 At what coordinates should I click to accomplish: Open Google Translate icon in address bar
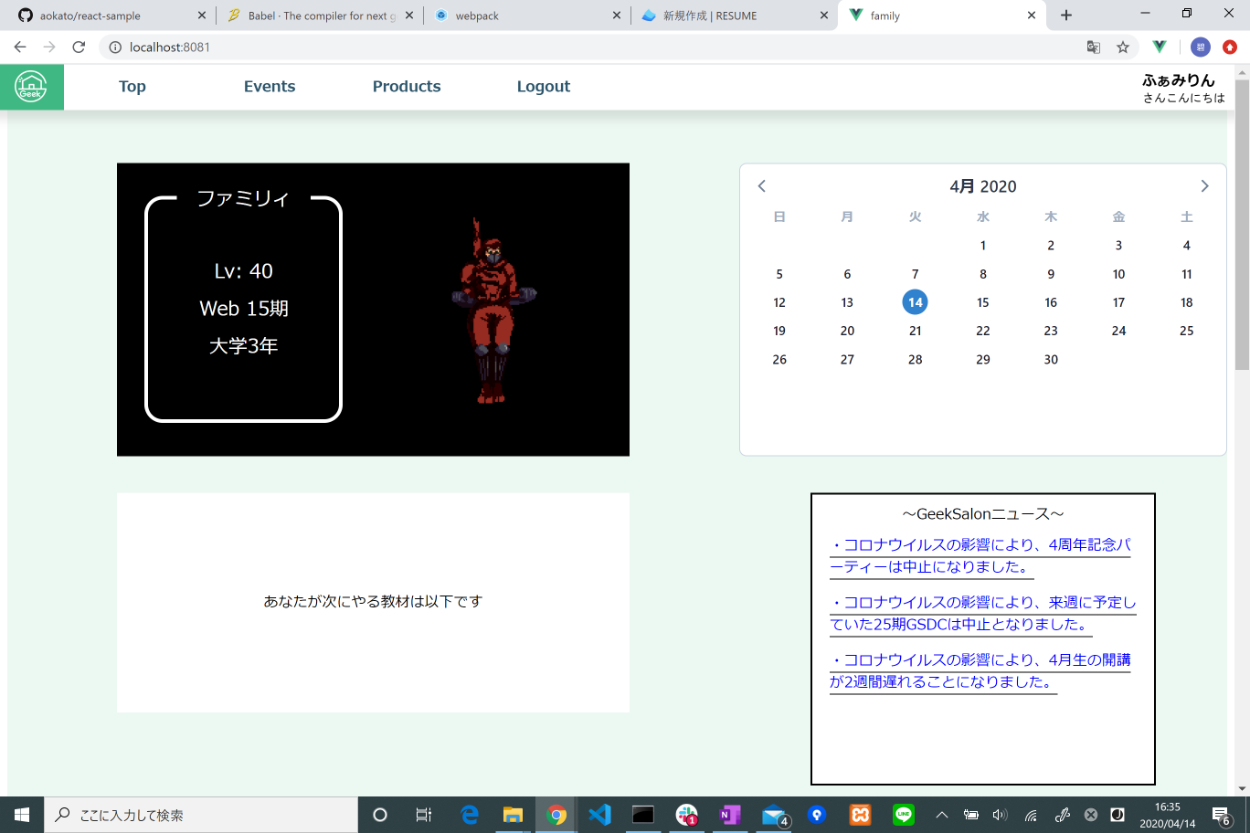pos(1094,47)
